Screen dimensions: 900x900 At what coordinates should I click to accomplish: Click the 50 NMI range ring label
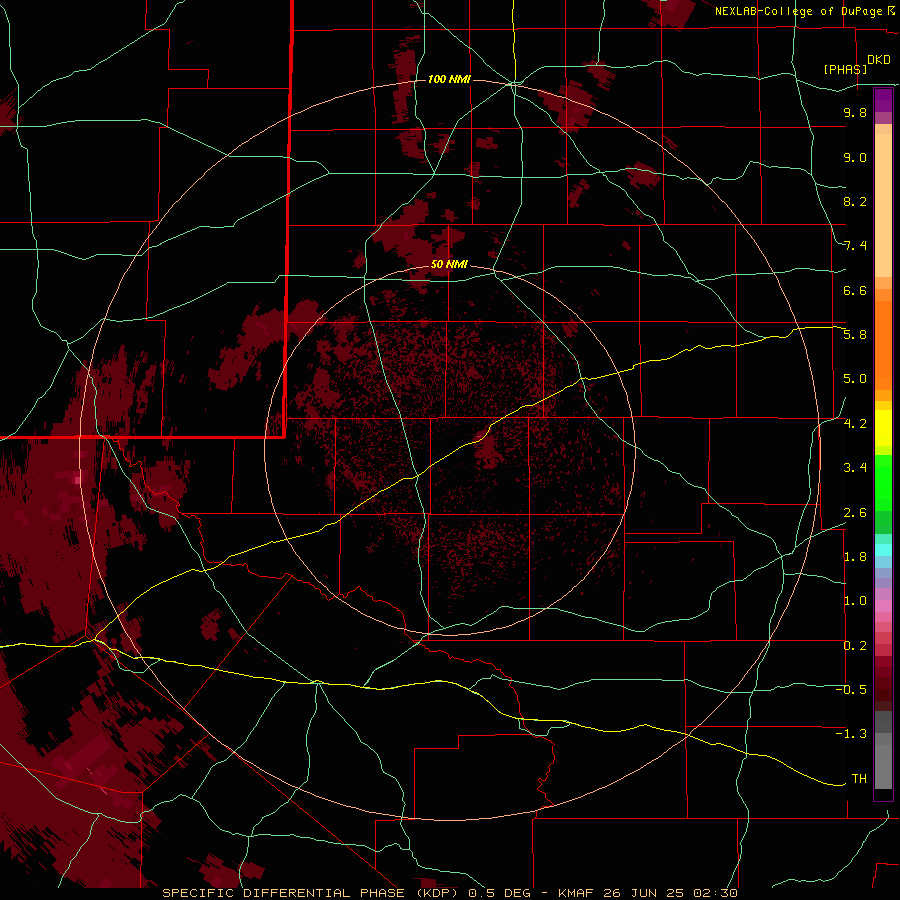click(x=449, y=264)
